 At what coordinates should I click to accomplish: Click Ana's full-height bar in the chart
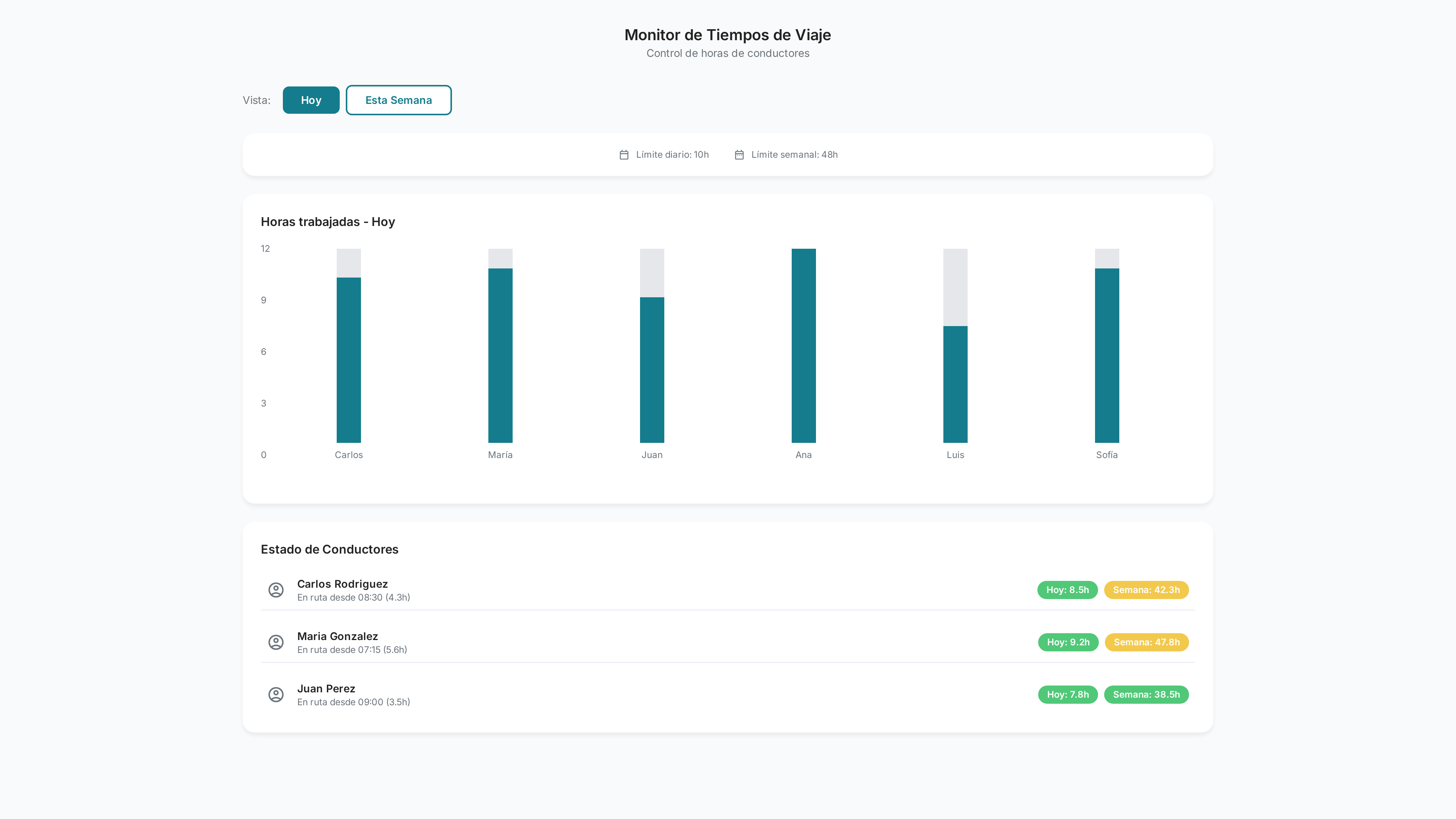click(803, 345)
